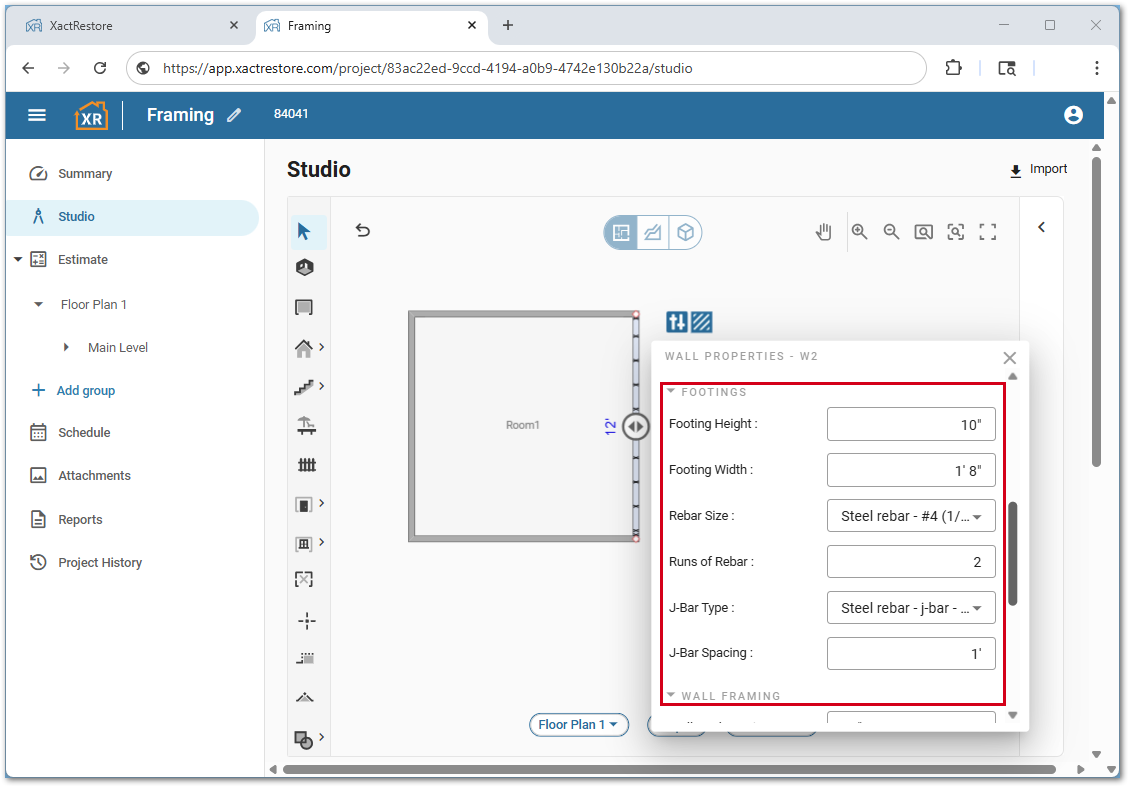The width and height of the screenshot is (1129, 787).
Task: Open the wall hatch pattern icon
Action: tap(702, 322)
